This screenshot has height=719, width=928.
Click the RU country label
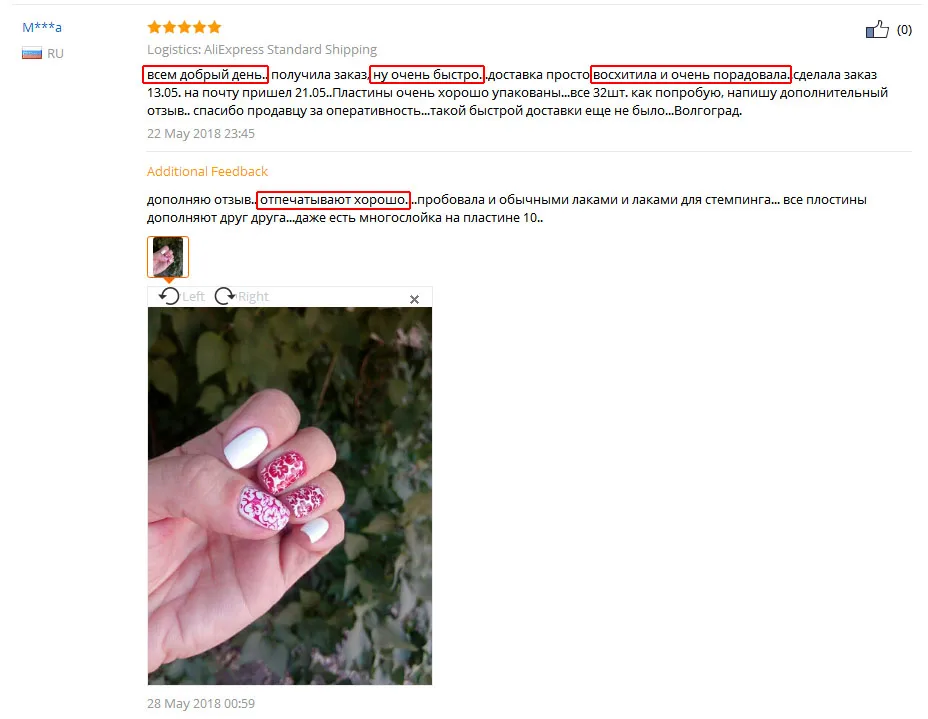tap(56, 53)
